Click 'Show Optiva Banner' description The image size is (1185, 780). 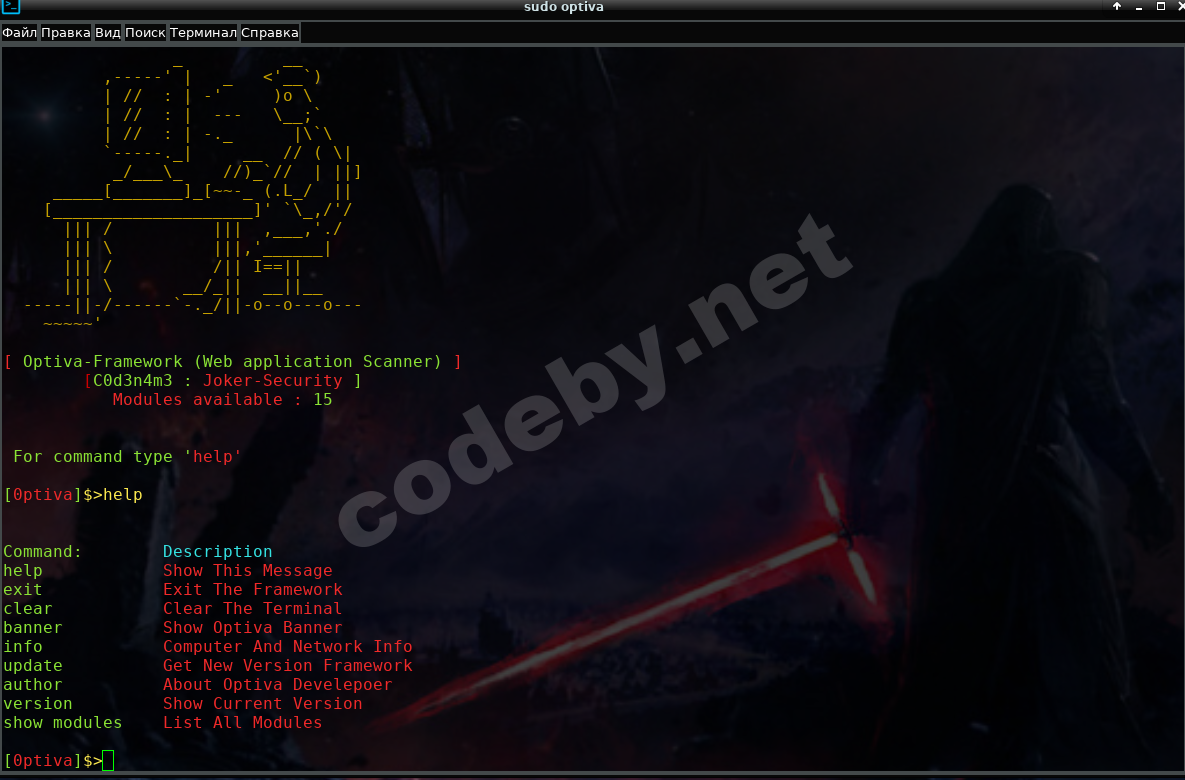[252, 627]
